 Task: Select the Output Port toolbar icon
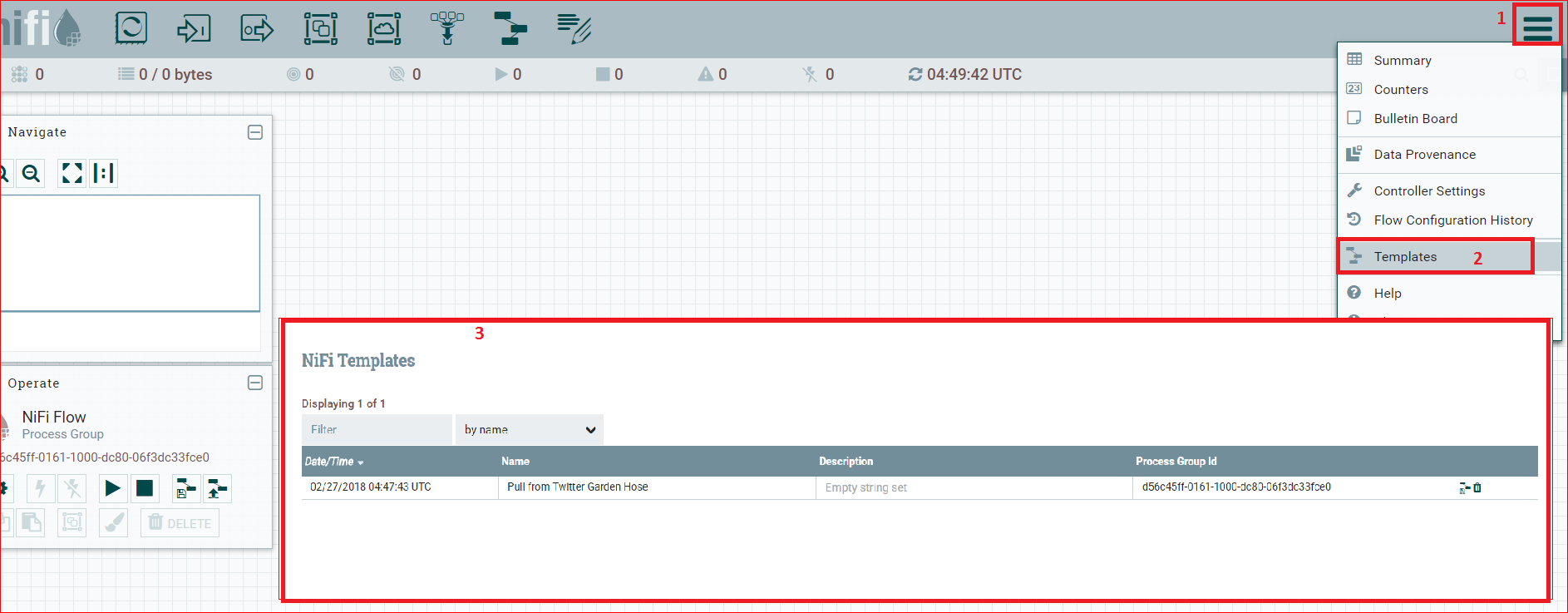(x=257, y=29)
